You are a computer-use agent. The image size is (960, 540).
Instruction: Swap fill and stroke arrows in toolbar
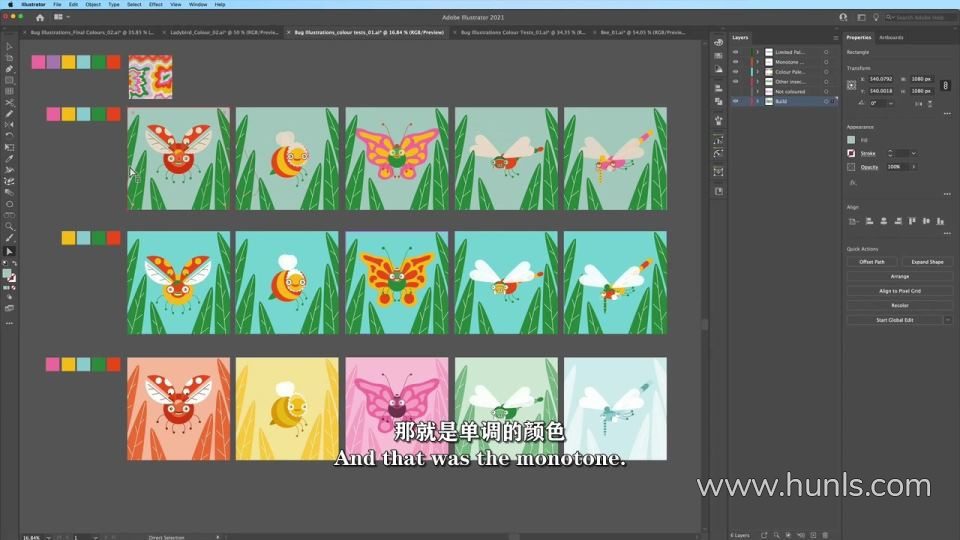14,263
